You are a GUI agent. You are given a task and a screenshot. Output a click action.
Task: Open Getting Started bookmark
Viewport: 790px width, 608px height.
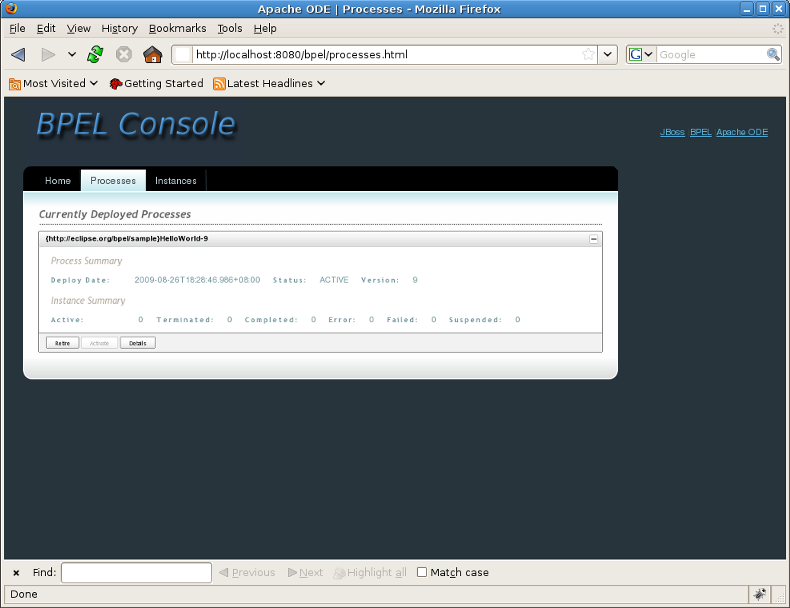pos(157,84)
